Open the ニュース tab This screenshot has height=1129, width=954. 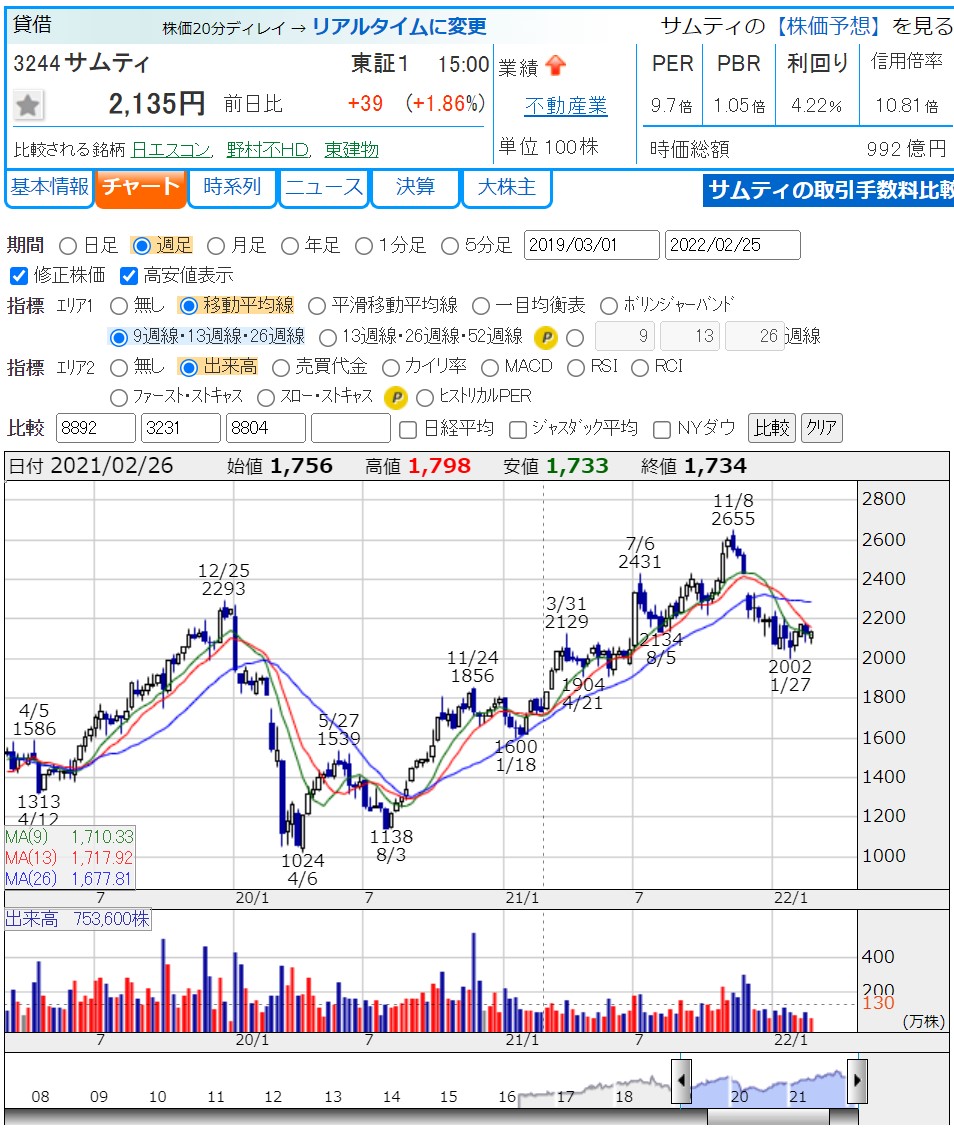[324, 187]
